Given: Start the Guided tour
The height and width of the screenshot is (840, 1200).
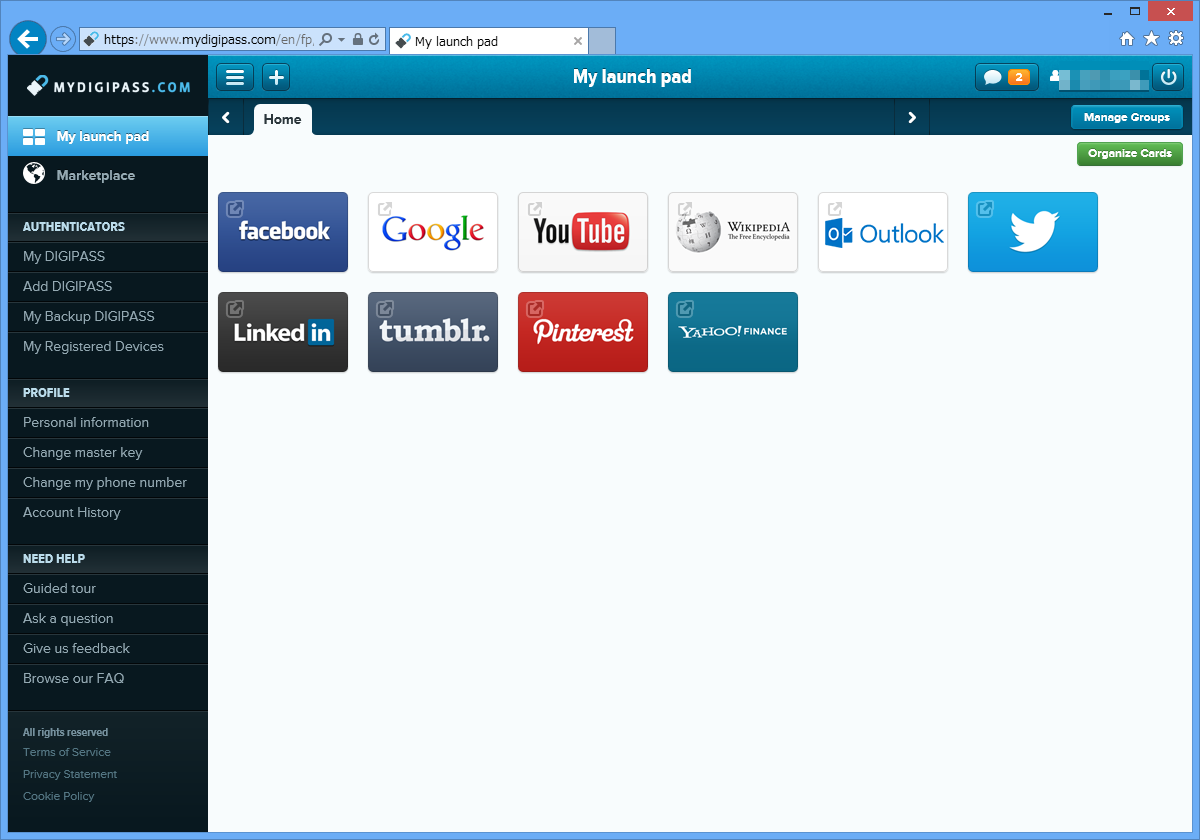Looking at the screenshot, I should pyautogui.click(x=108, y=589).
